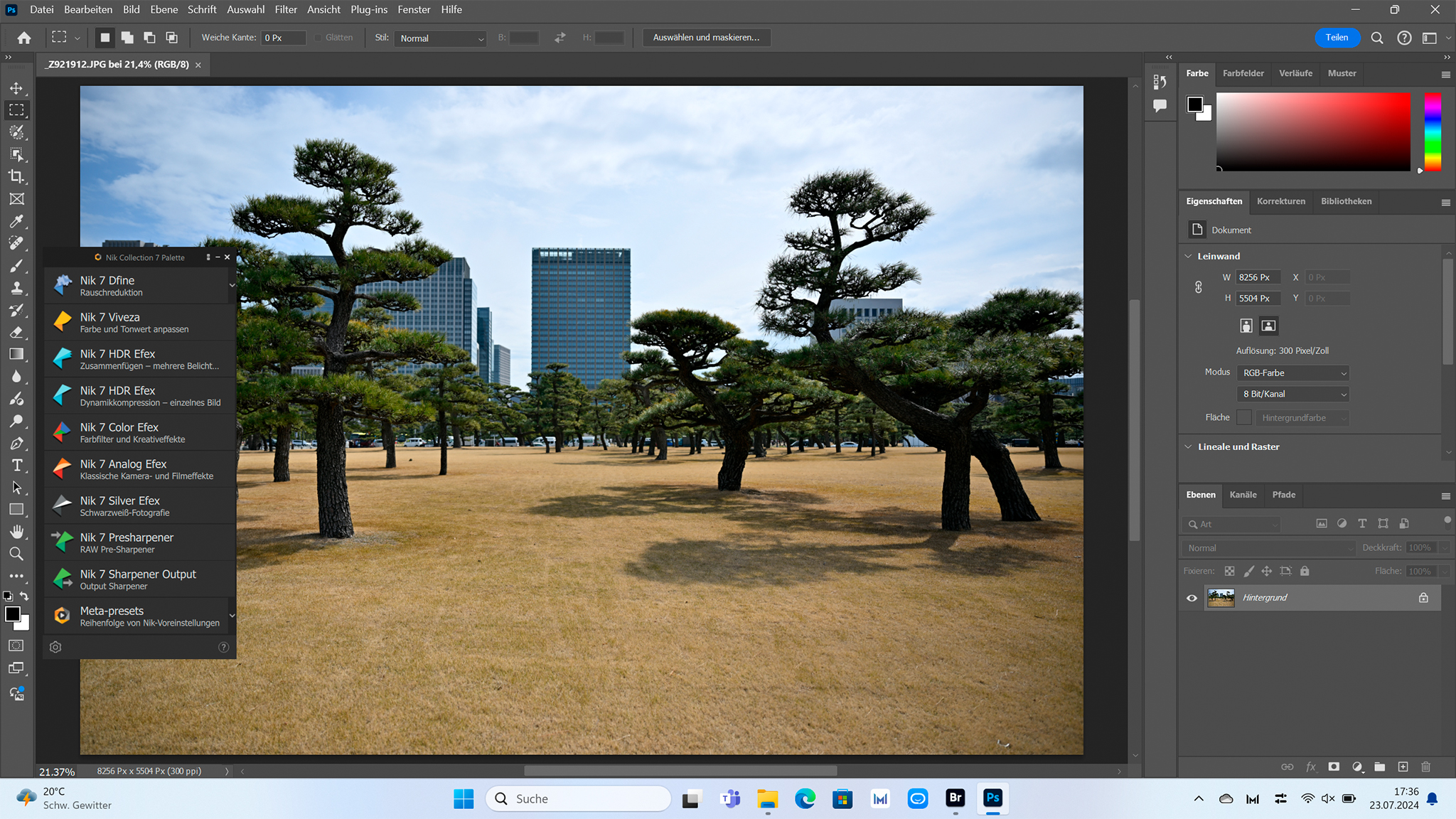Screen dimensions: 1456x819
Task: Select the Zoom tool
Action: 17,554
